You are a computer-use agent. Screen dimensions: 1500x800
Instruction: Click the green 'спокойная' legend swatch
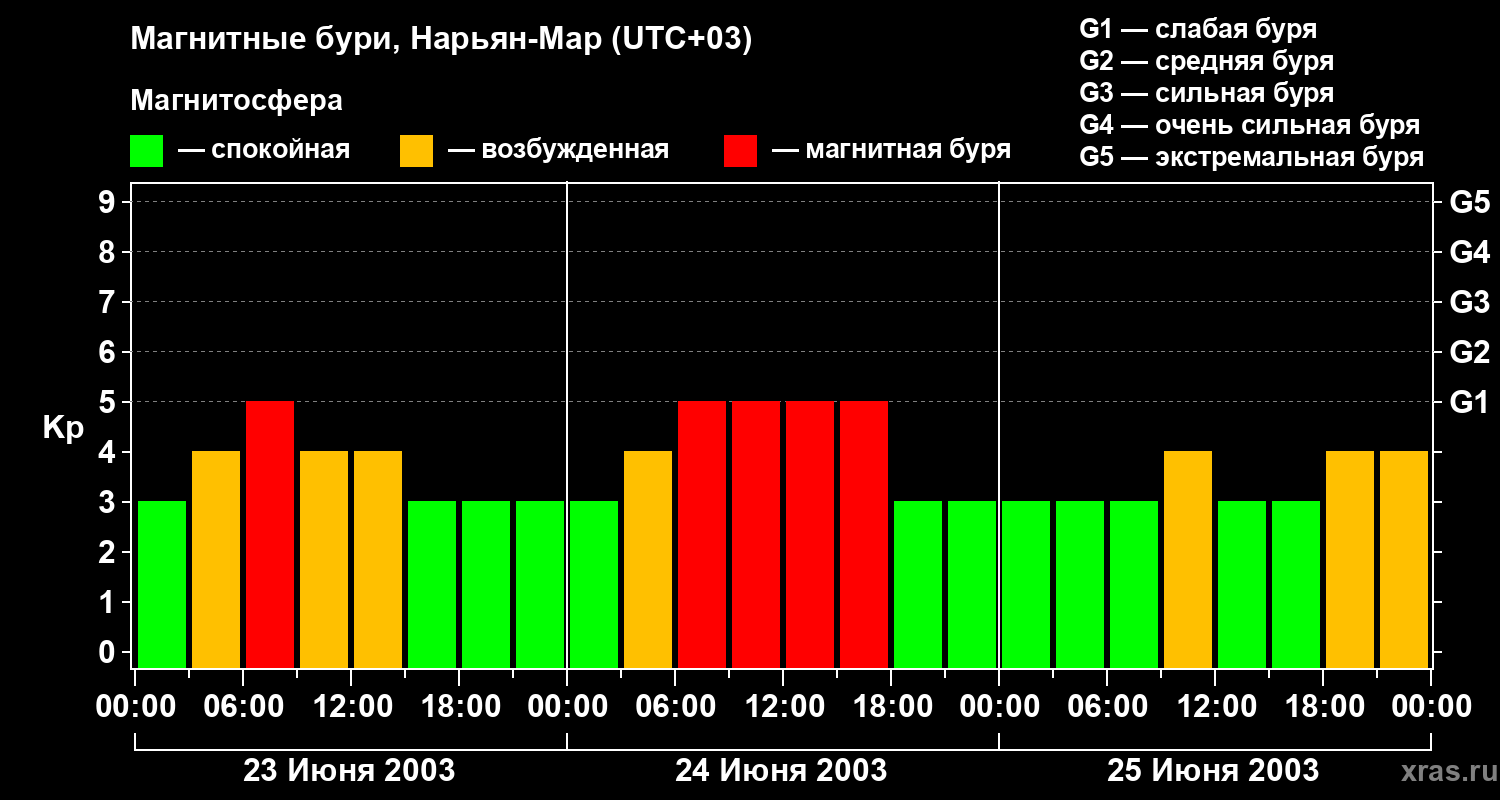point(146,151)
